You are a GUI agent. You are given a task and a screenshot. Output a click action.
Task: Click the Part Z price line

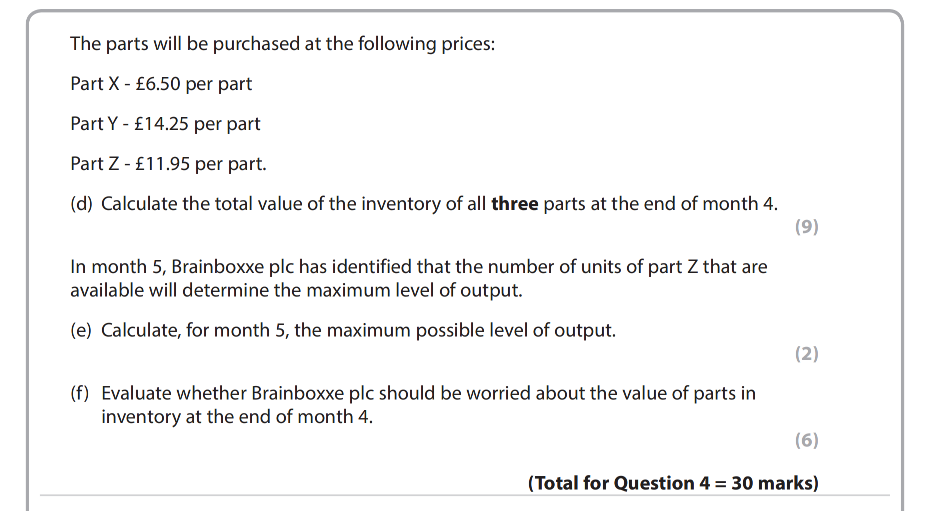(168, 163)
